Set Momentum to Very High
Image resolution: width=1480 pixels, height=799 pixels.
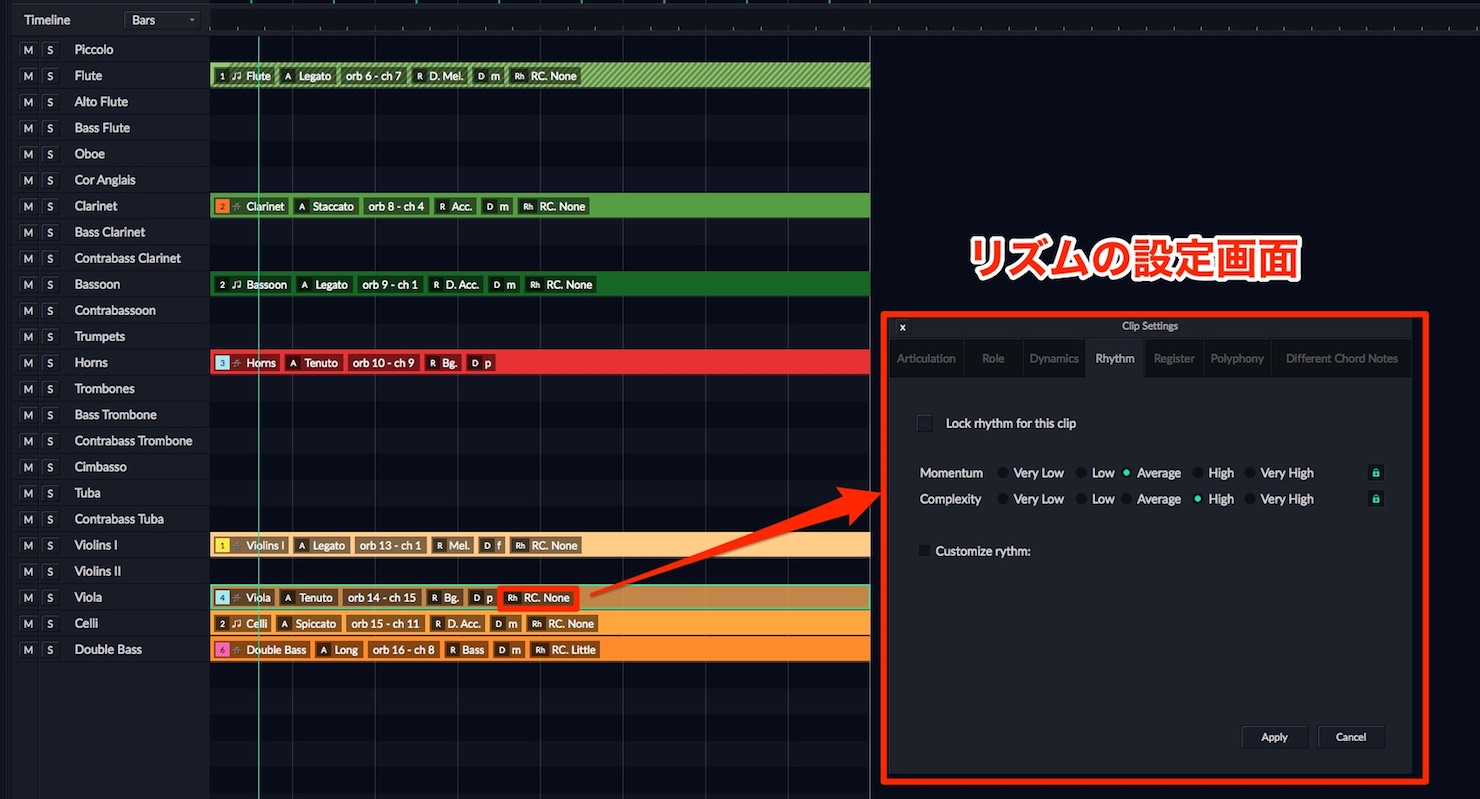pos(1250,473)
